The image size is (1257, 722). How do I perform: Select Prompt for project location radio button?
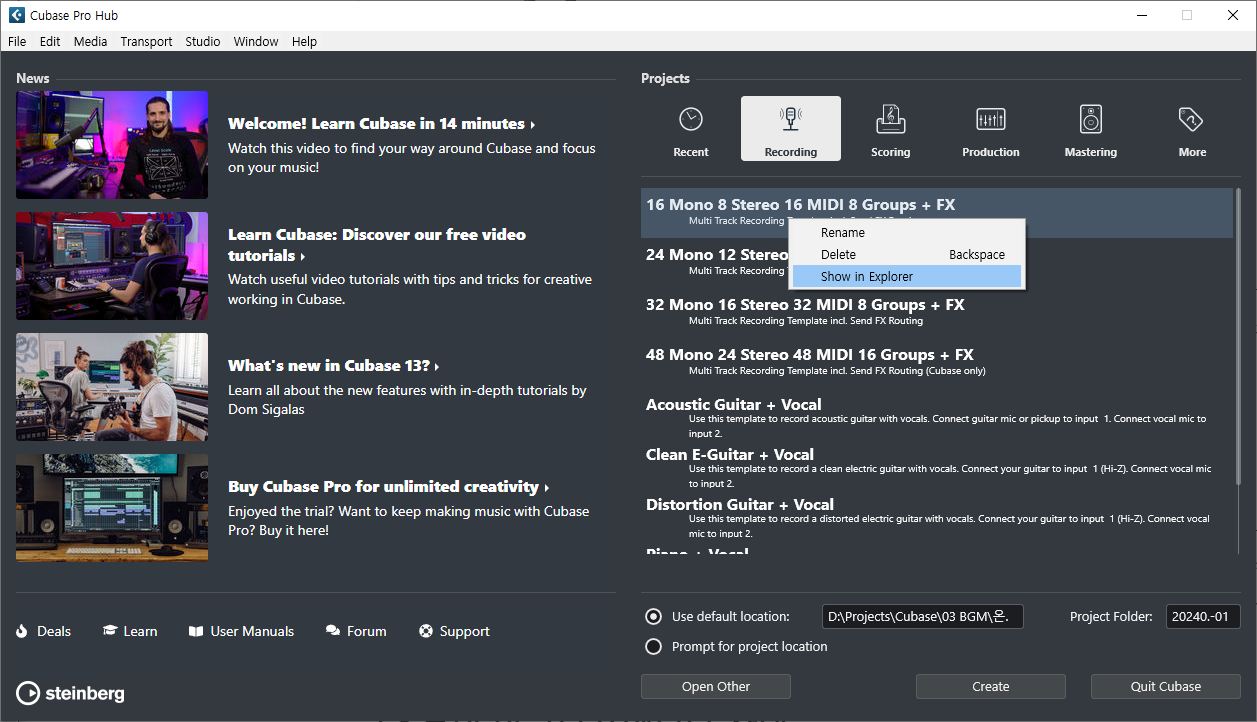point(654,647)
